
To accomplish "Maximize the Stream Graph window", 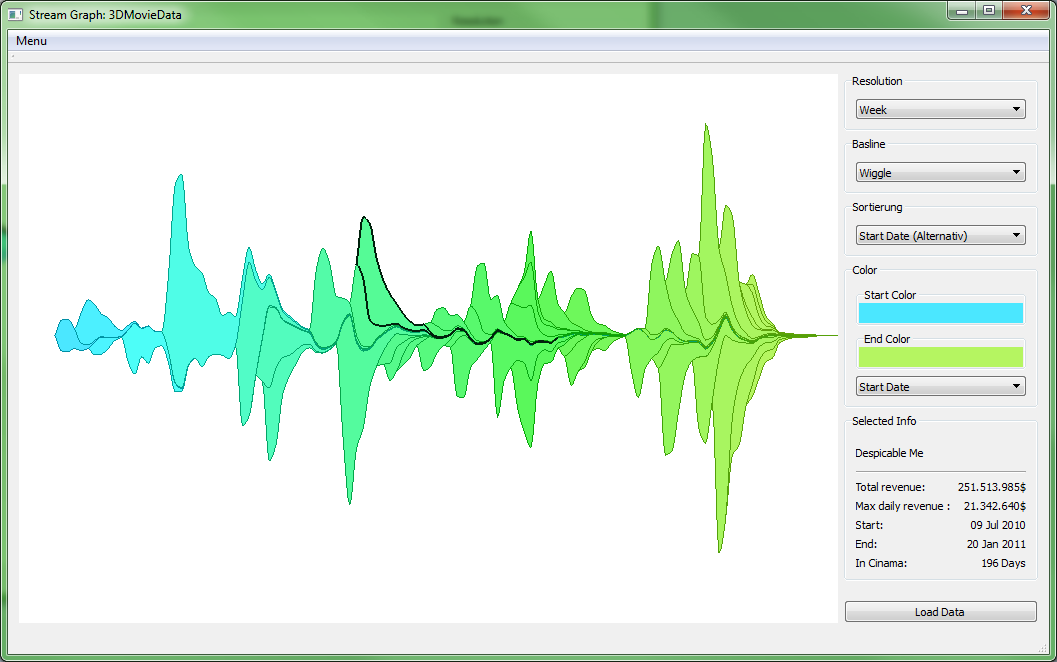I will (x=988, y=10).
